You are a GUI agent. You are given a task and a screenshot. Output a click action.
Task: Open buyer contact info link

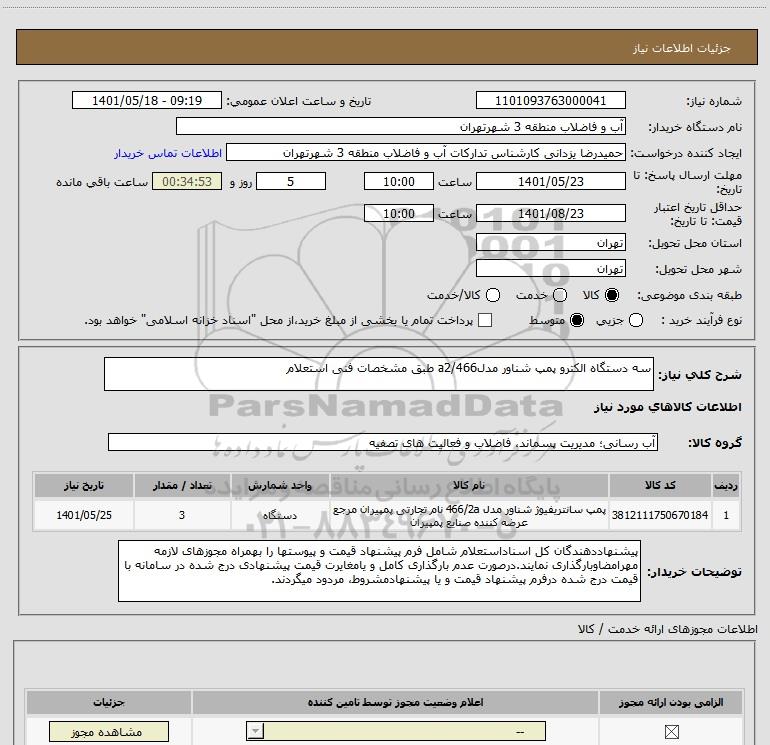pos(168,153)
